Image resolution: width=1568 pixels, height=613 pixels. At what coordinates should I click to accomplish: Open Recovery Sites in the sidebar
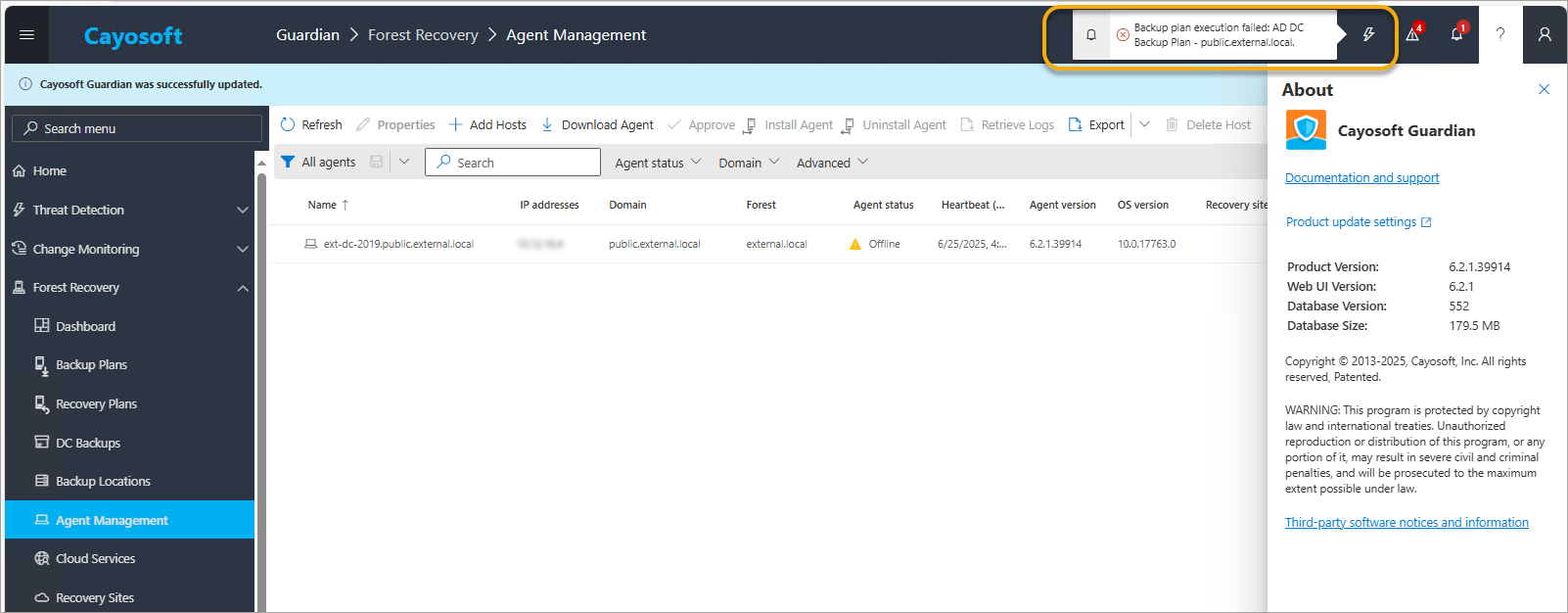[94, 597]
